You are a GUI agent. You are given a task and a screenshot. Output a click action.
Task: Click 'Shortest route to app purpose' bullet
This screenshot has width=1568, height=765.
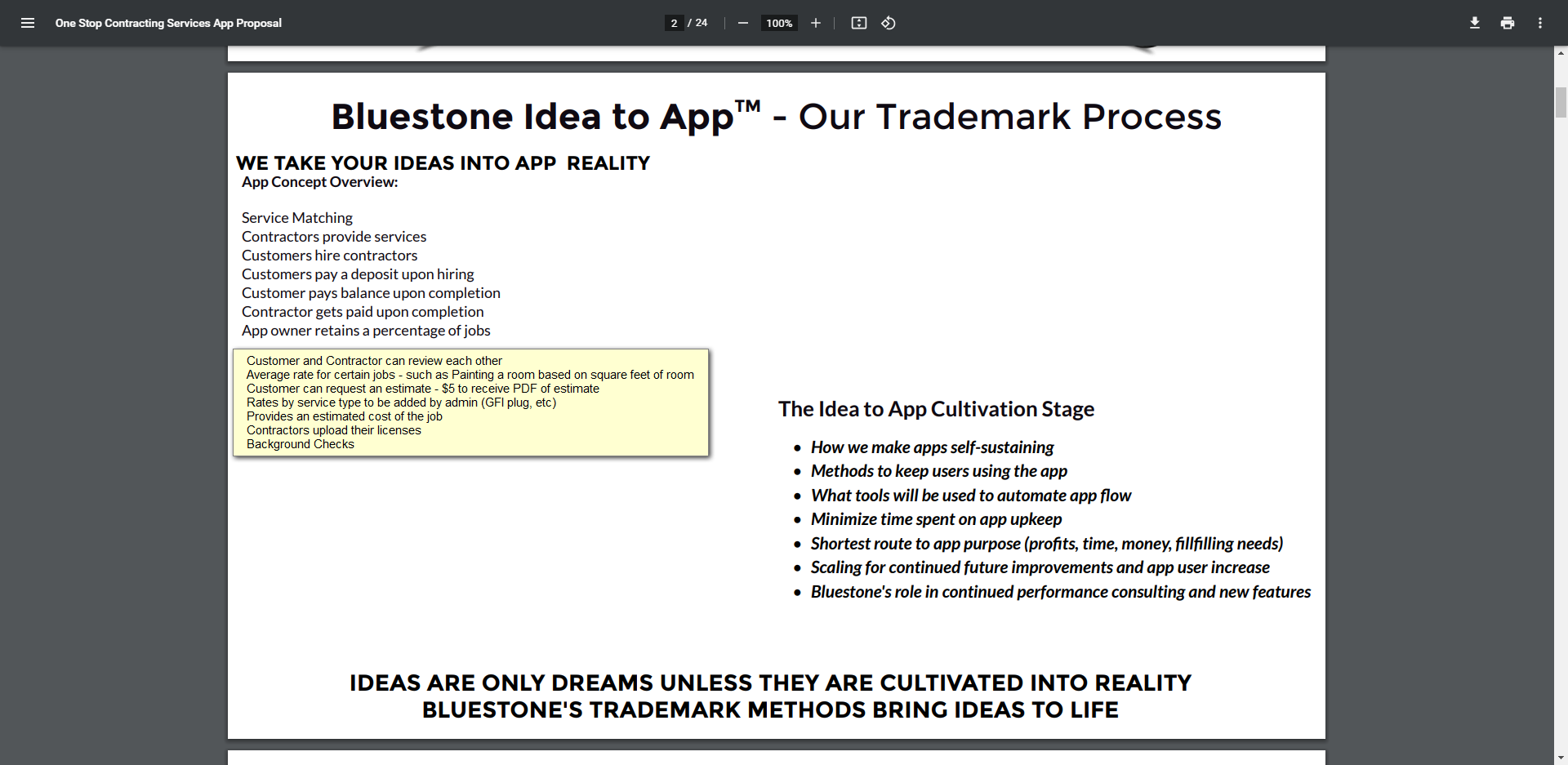tap(1047, 544)
